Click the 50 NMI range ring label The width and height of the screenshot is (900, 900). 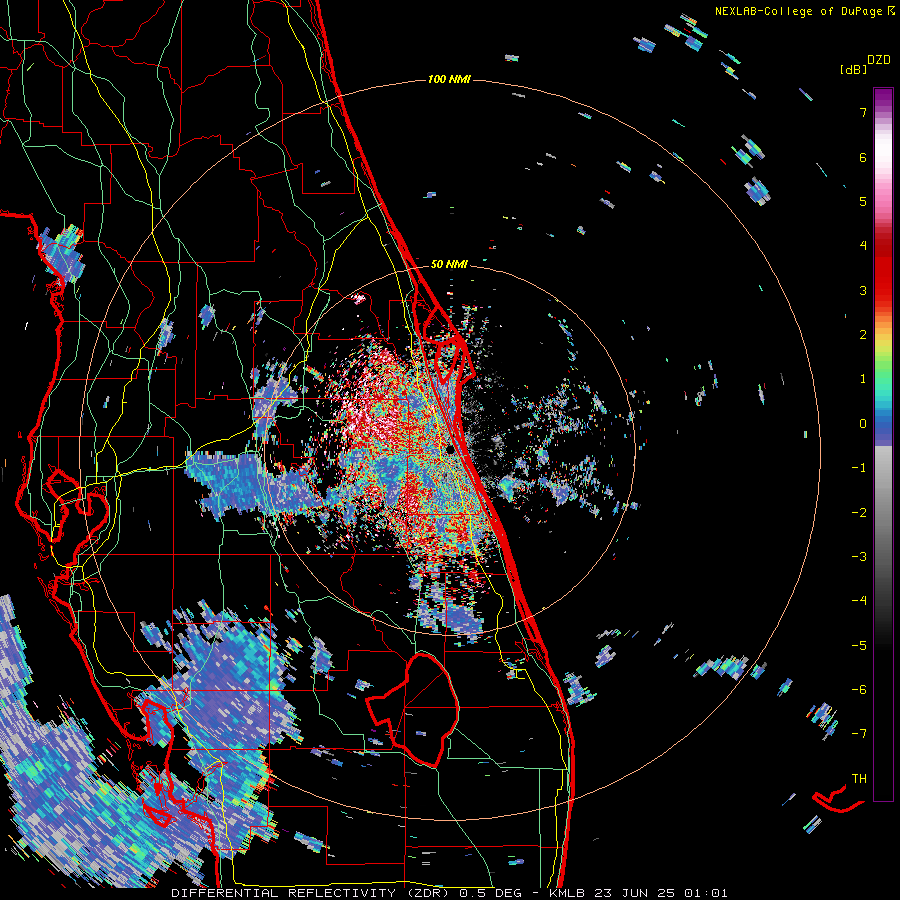[x=449, y=264]
